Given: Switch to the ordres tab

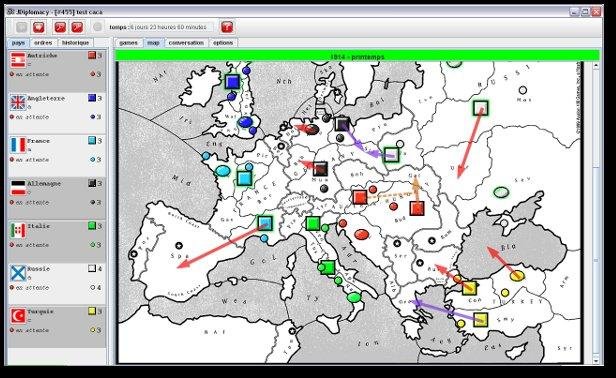Looking at the screenshot, I should (x=43, y=42).
